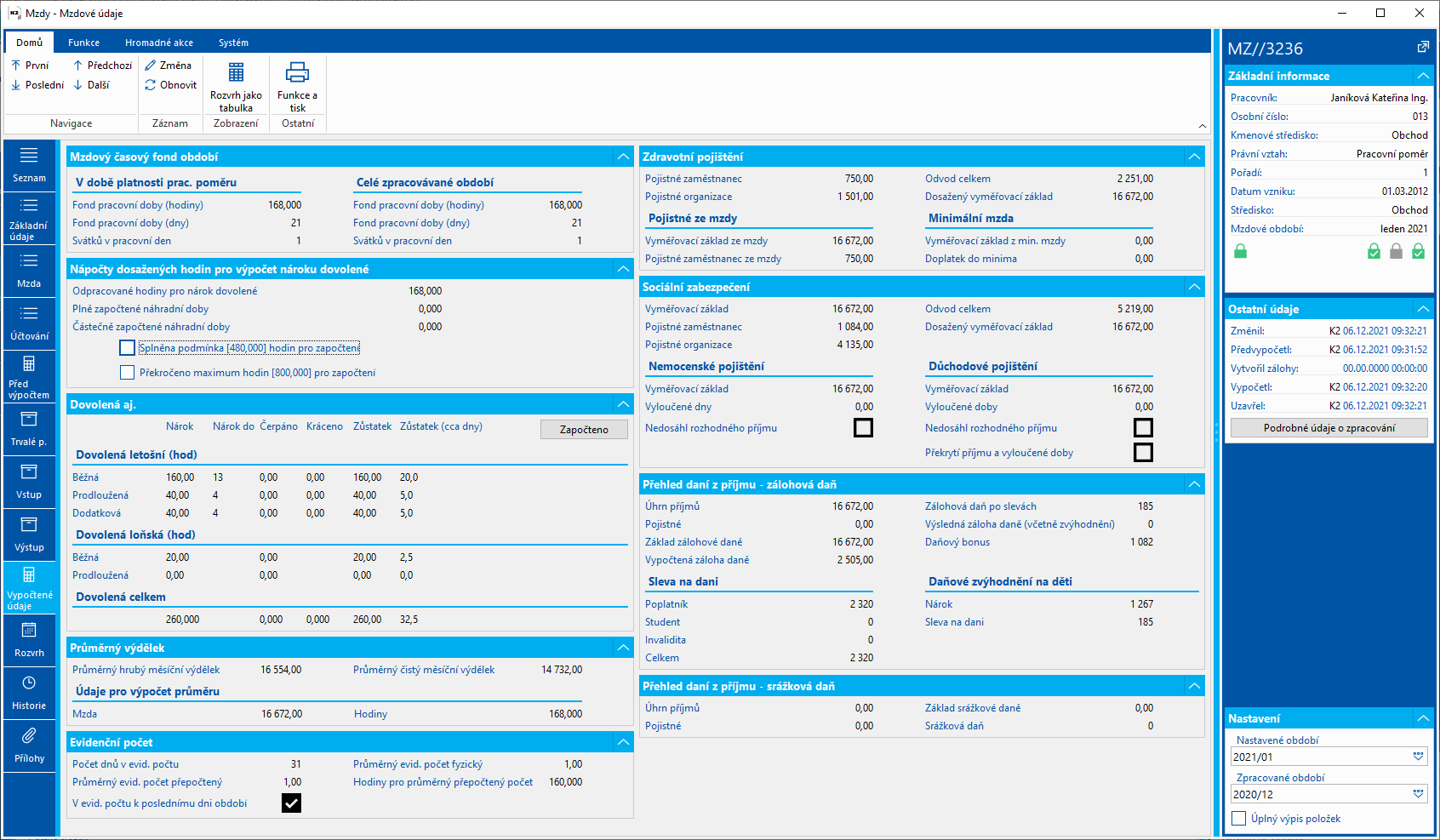
Task: Toggle Překročeno maximum hodin checkbox
Action: (127, 372)
